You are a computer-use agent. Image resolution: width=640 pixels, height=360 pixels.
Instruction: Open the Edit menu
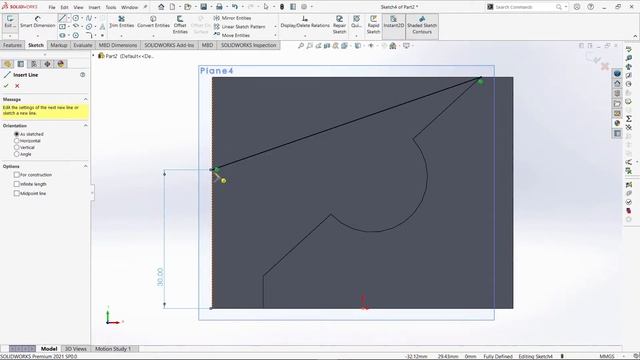(64, 7)
